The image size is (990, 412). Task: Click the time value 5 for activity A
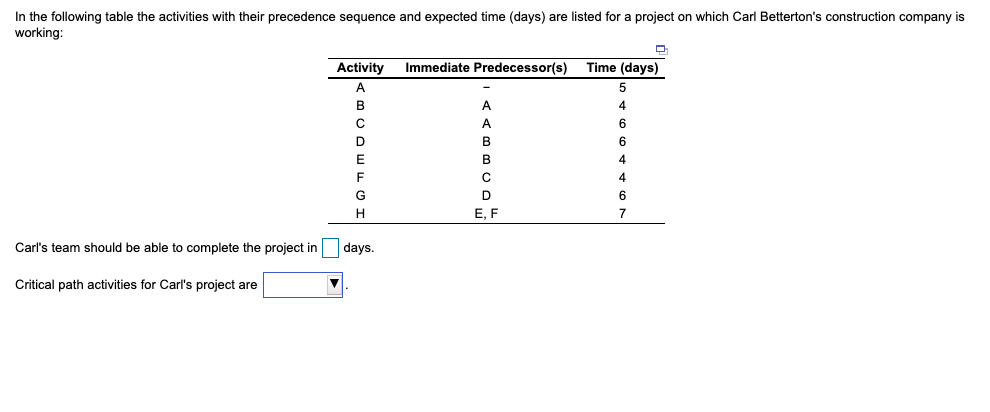point(623,87)
